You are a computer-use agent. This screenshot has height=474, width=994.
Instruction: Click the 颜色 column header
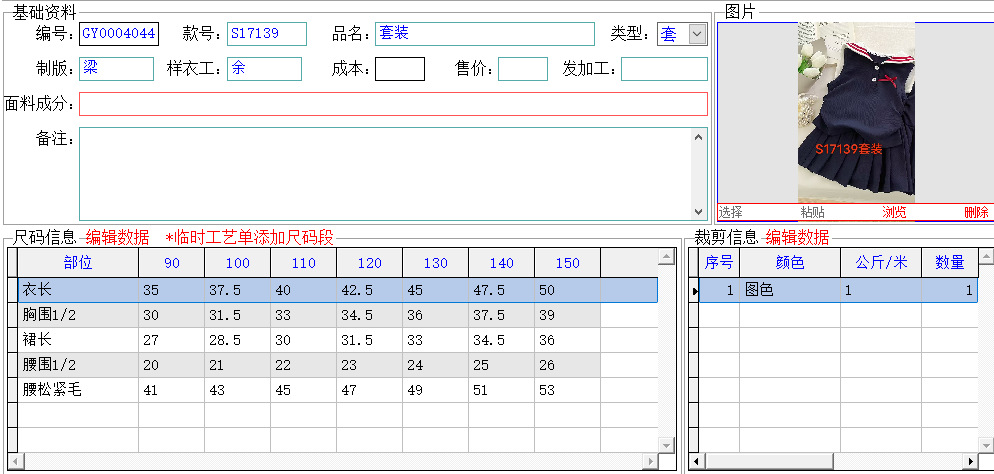(790, 262)
